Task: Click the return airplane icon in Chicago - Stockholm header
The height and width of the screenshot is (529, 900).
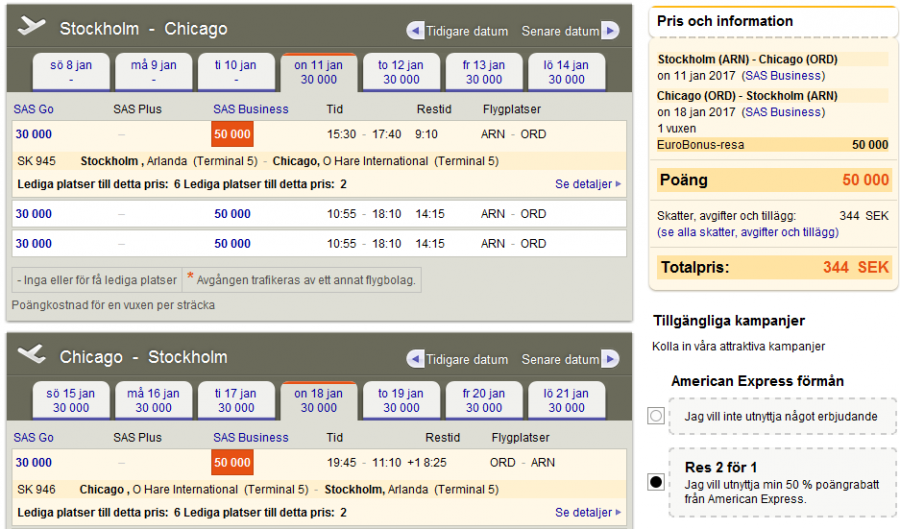Action: coord(32,355)
